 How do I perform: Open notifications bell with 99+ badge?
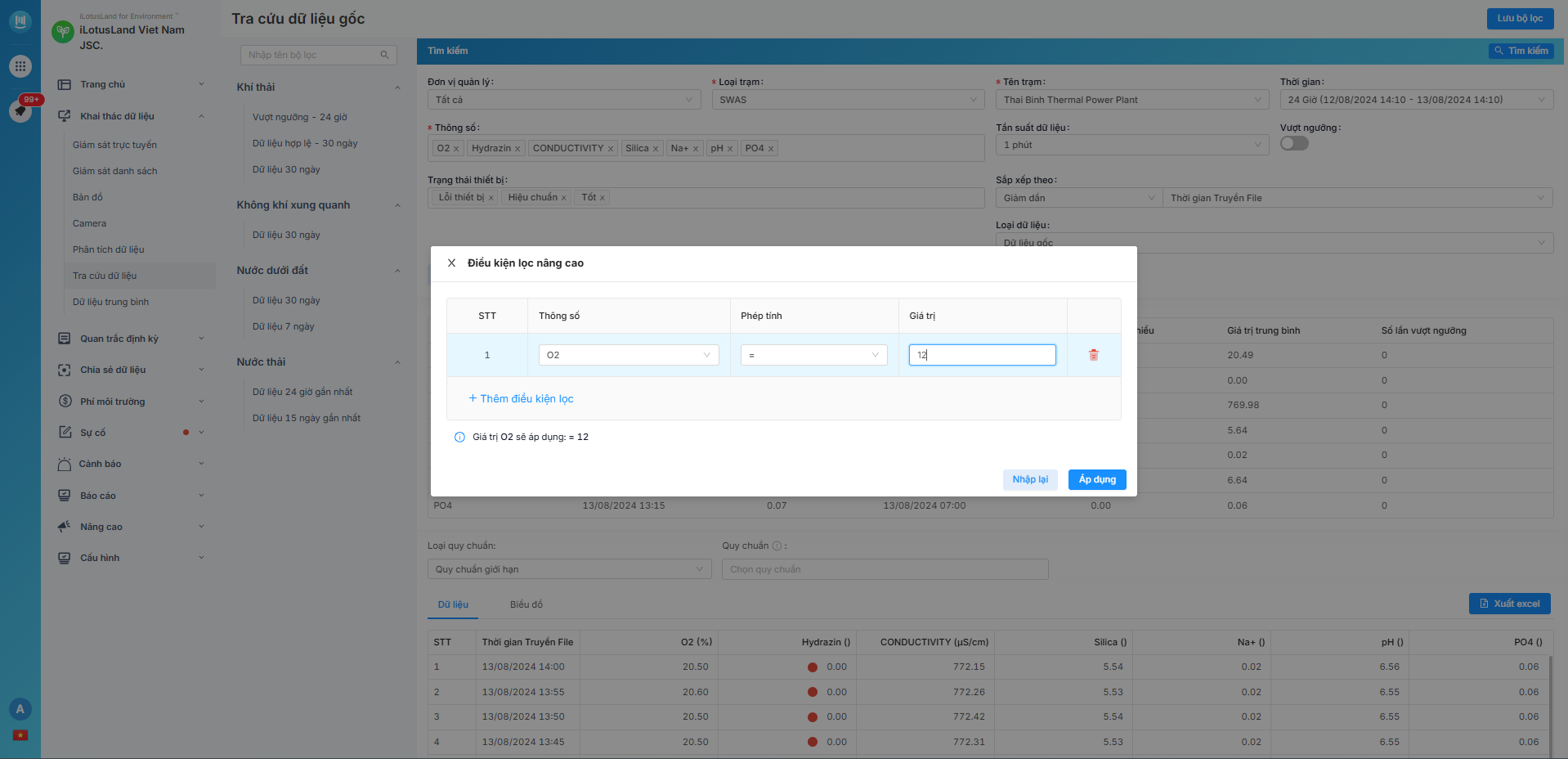coord(20,110)
